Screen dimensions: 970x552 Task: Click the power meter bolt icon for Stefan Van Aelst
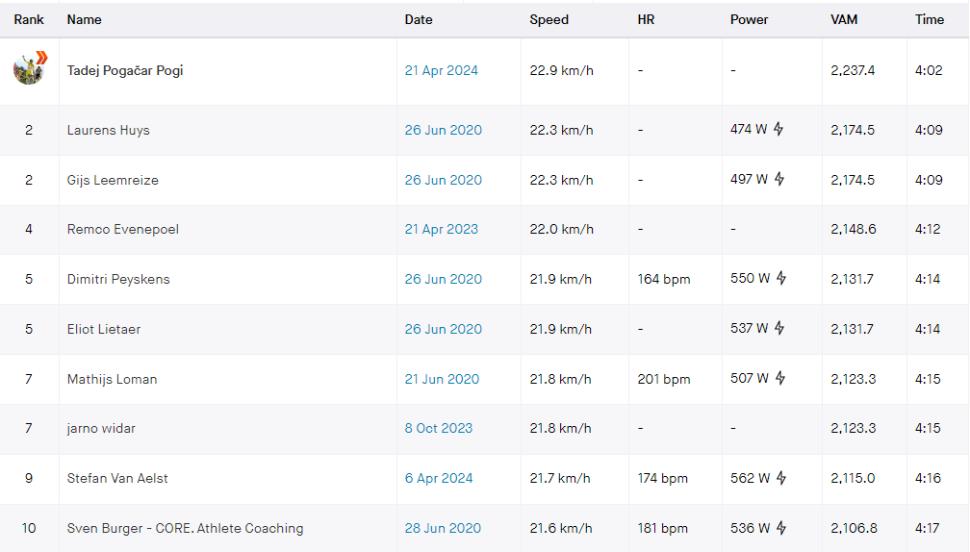coord(781,478)
